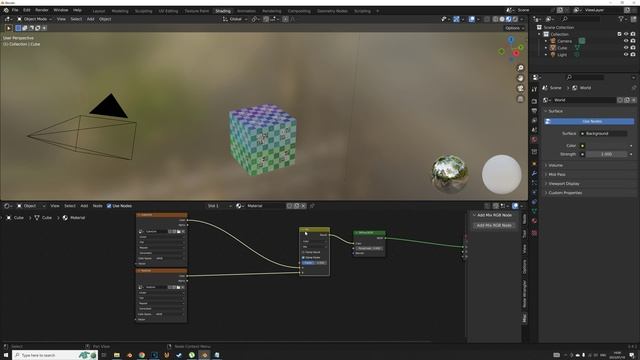Toggle the Use Nodes checkbox in node editor
Screen dimensions: 640x360
point(109,206)
